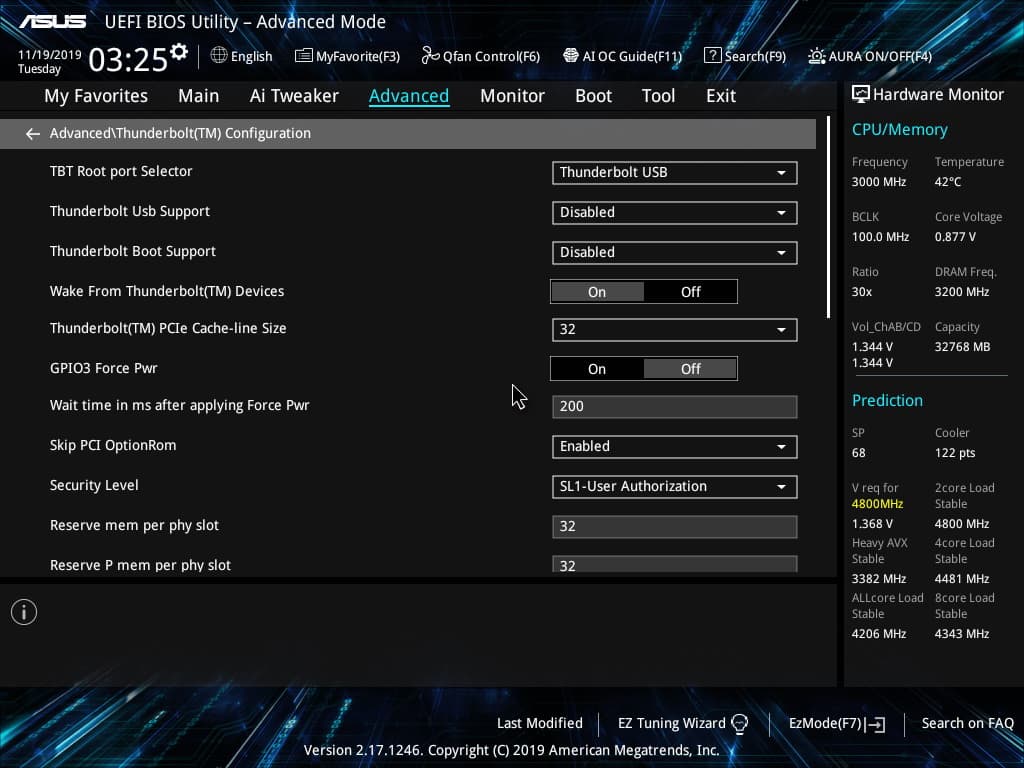1024x768 pixels.
Task: Click the Reserve mem per phy slot field
Action: (675, 526)
